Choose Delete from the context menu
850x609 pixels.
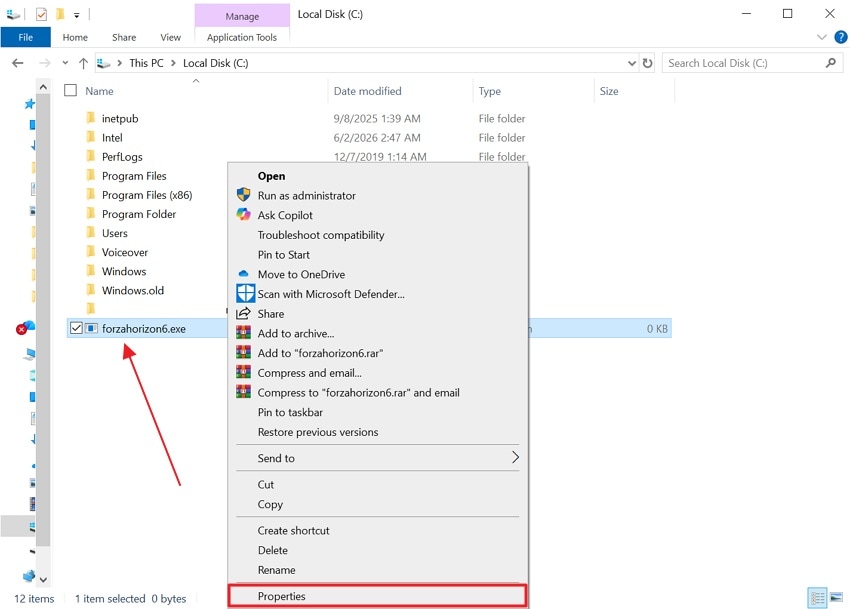click(377, 550)
